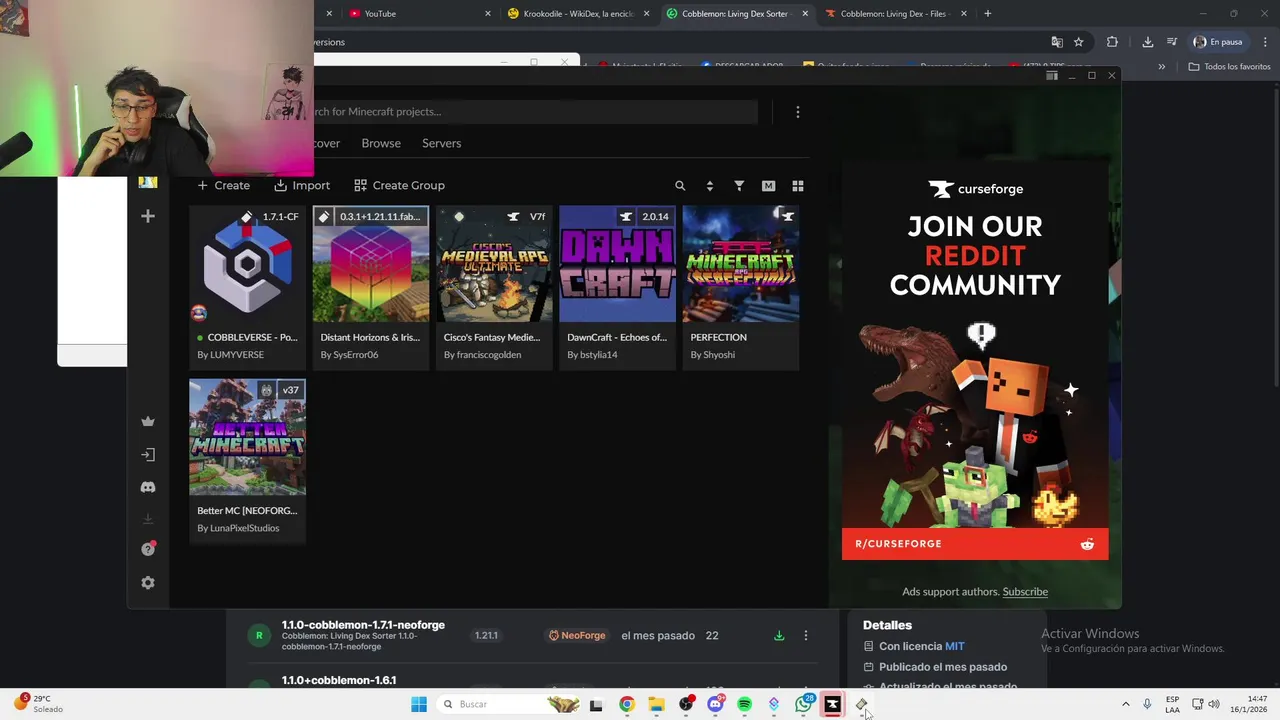Click the Subscribe link under ad

[1025, 592]
